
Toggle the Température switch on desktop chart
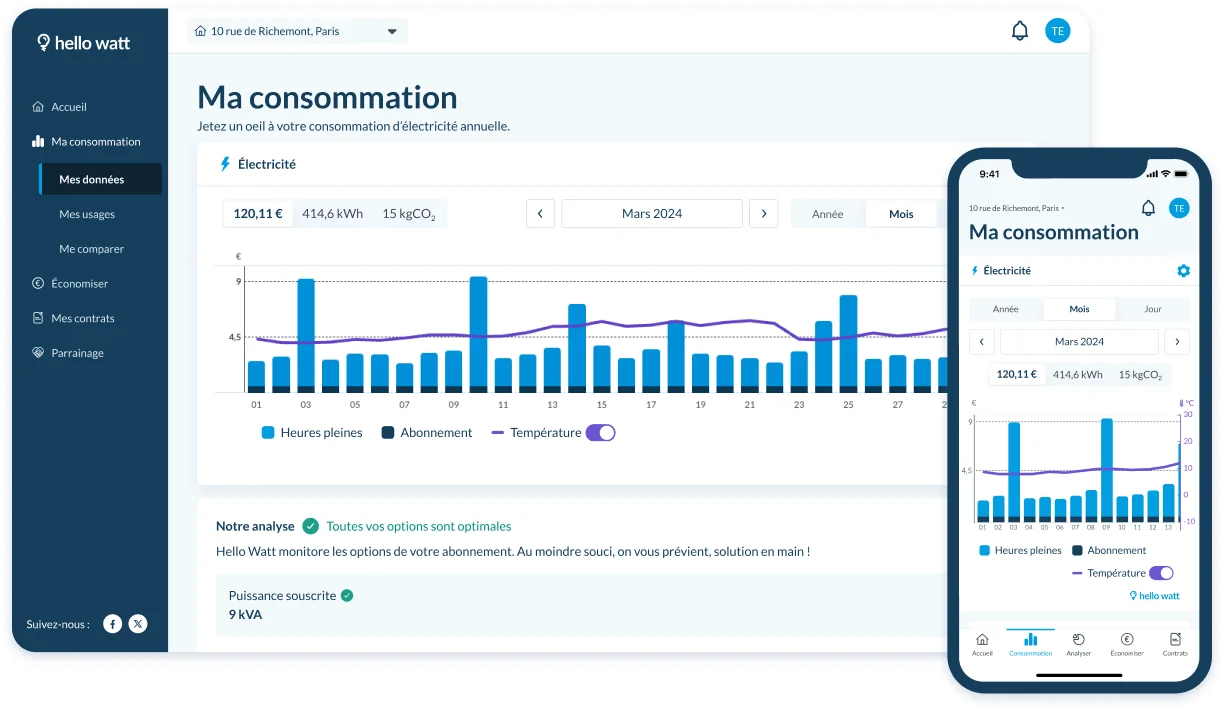point(600,433)
